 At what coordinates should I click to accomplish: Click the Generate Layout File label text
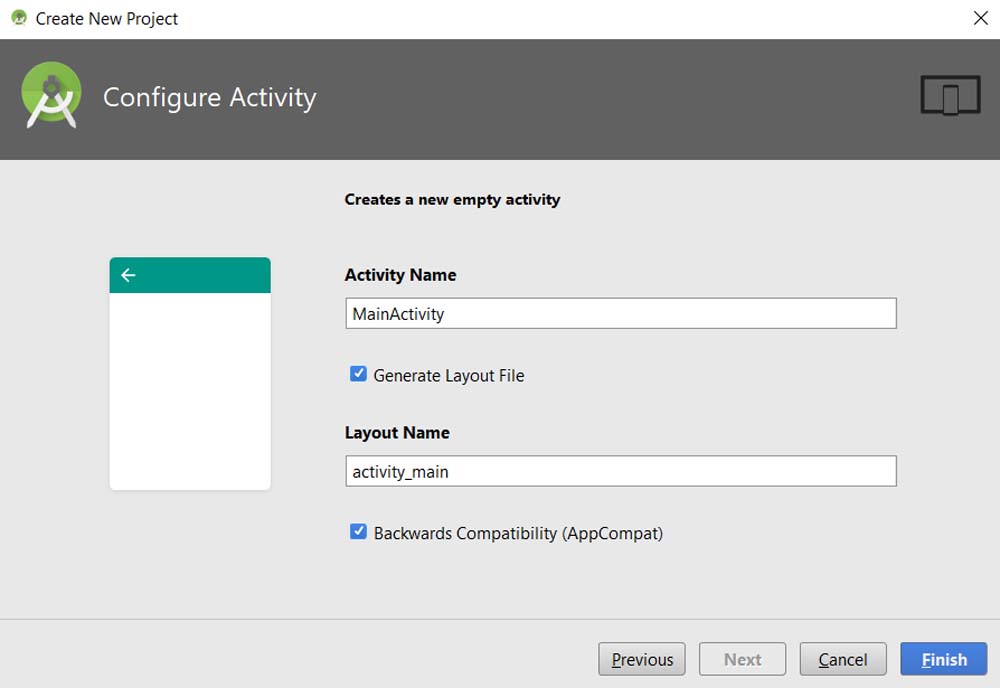click(448, 376)
